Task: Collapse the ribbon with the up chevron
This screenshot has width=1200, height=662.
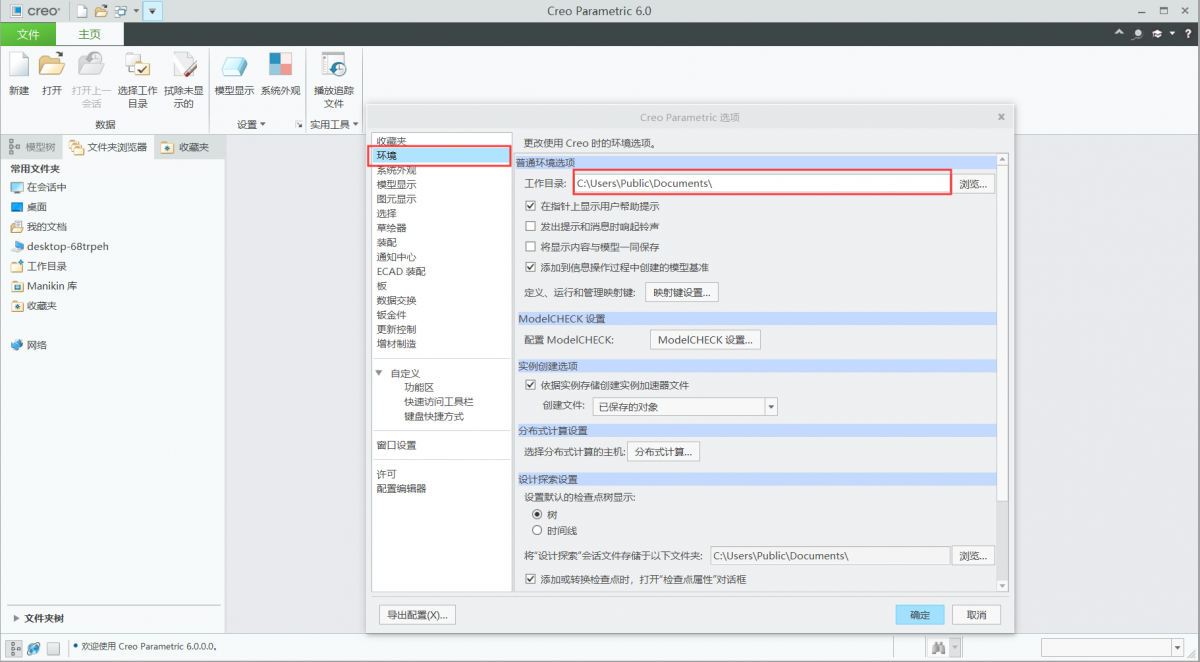Action: coord(1120,33)
